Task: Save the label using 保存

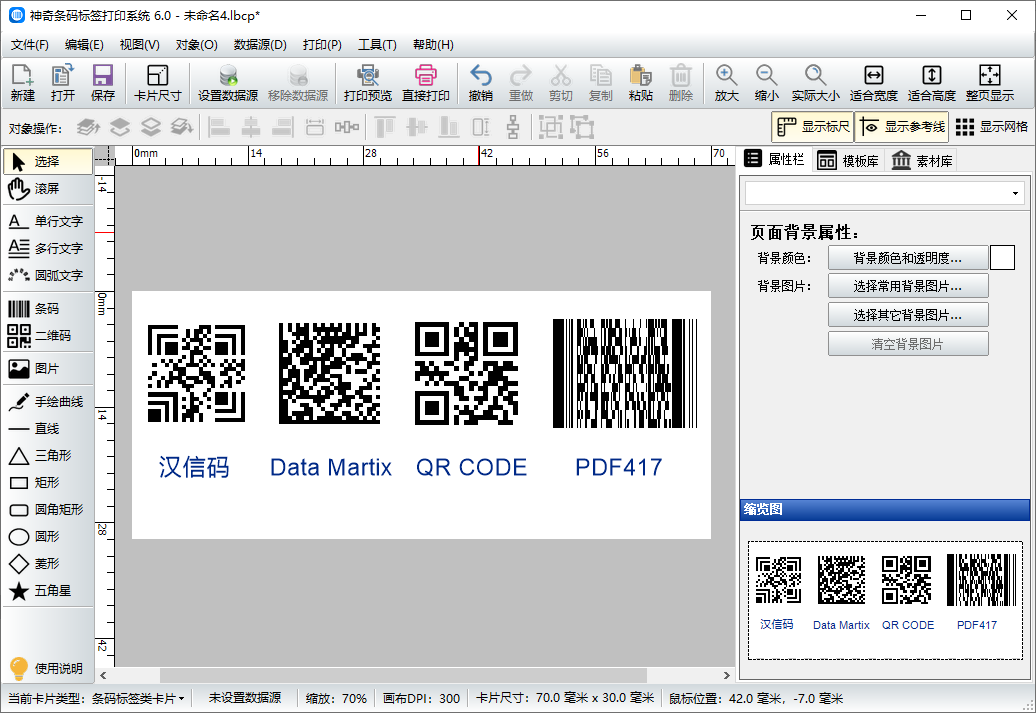Action: coord(102,83)
